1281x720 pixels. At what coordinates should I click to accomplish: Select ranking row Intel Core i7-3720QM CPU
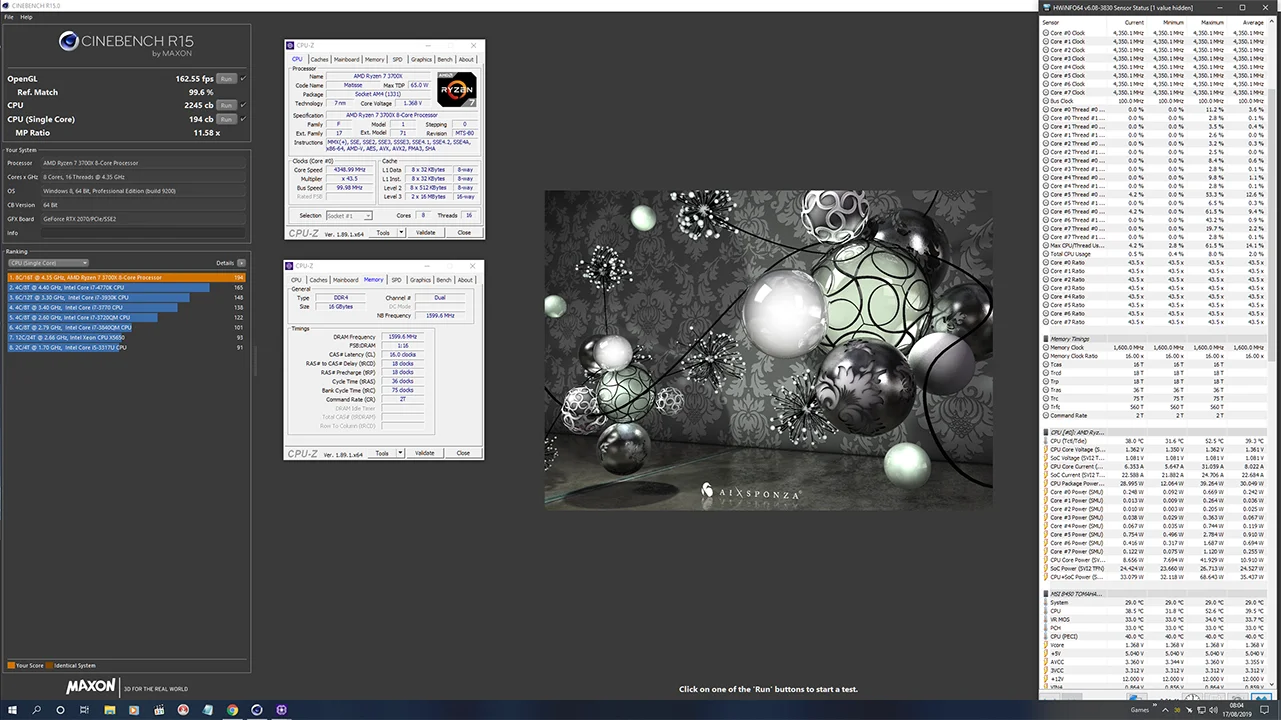[x=126, y=317]
